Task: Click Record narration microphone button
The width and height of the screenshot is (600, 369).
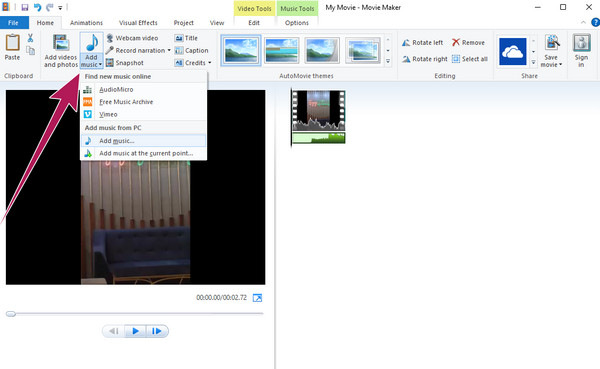Action: 135,50
